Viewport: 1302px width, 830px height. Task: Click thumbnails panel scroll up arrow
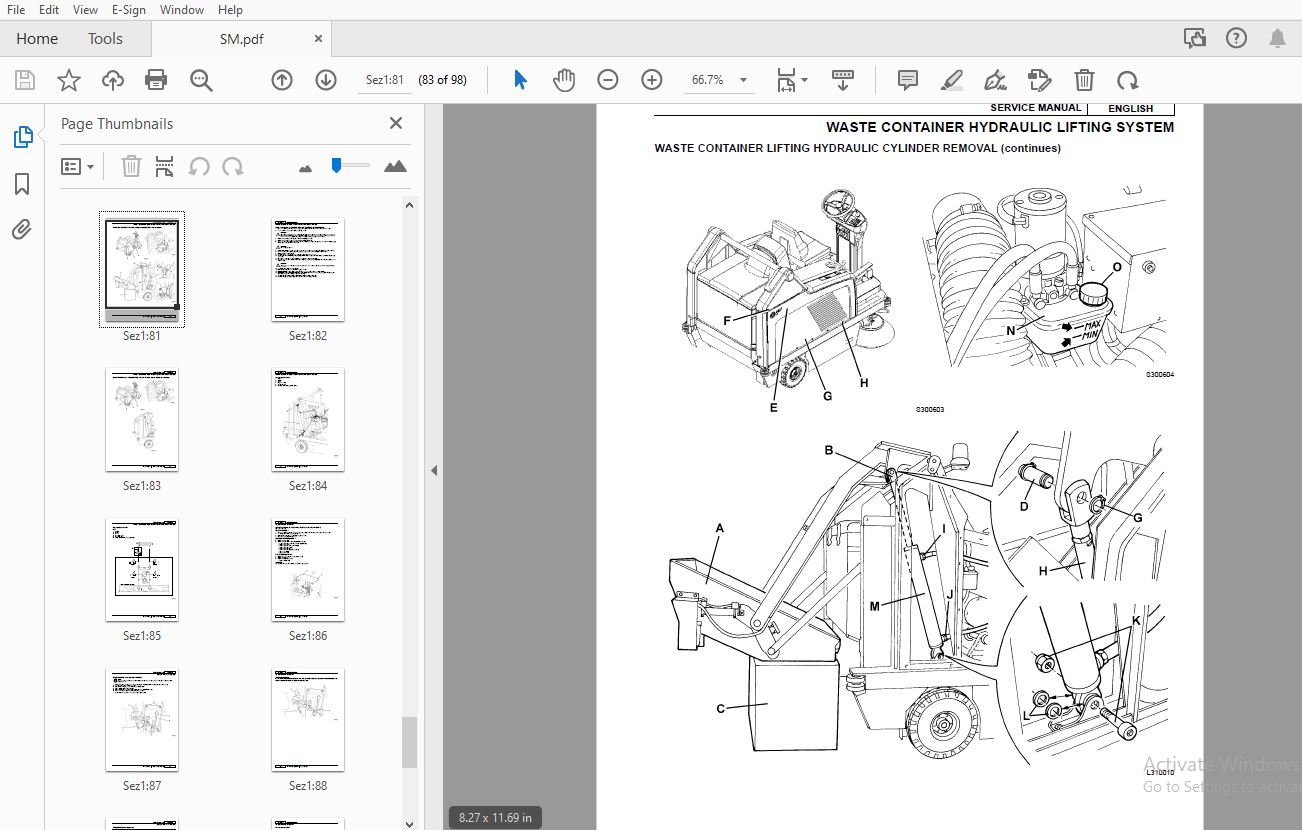408,205
